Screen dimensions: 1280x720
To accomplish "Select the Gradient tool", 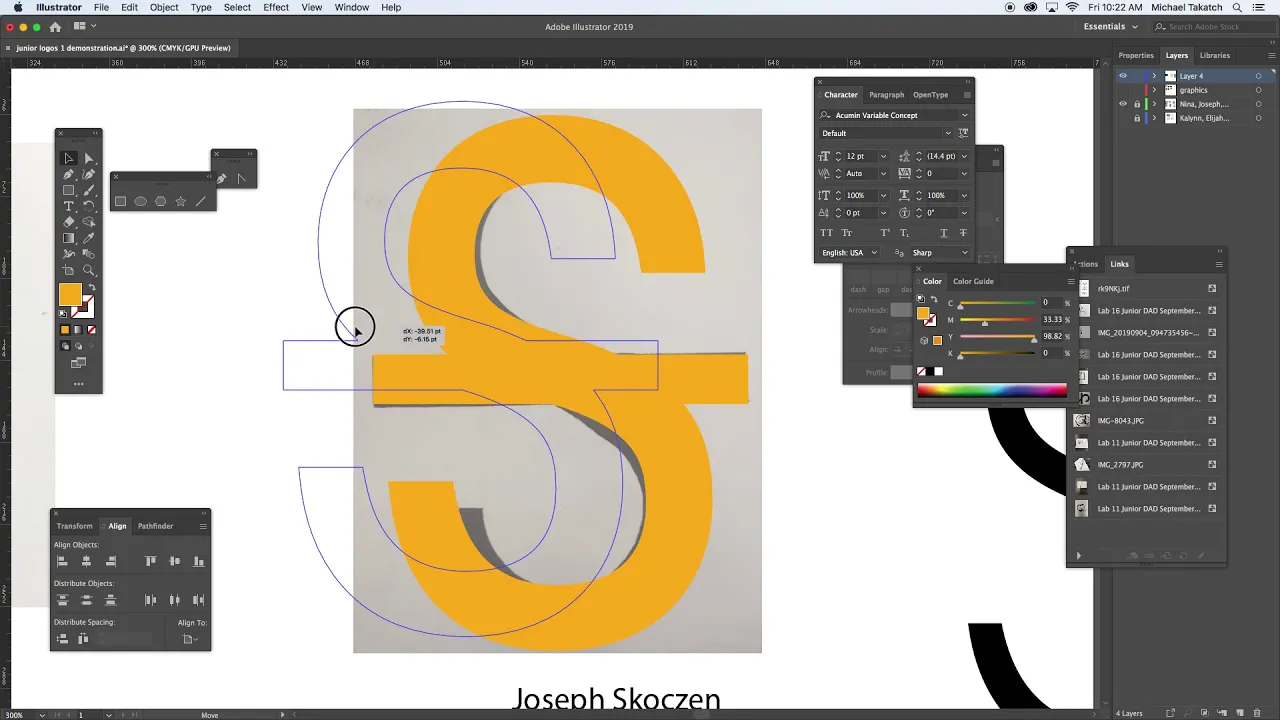I will coord(69,238).
